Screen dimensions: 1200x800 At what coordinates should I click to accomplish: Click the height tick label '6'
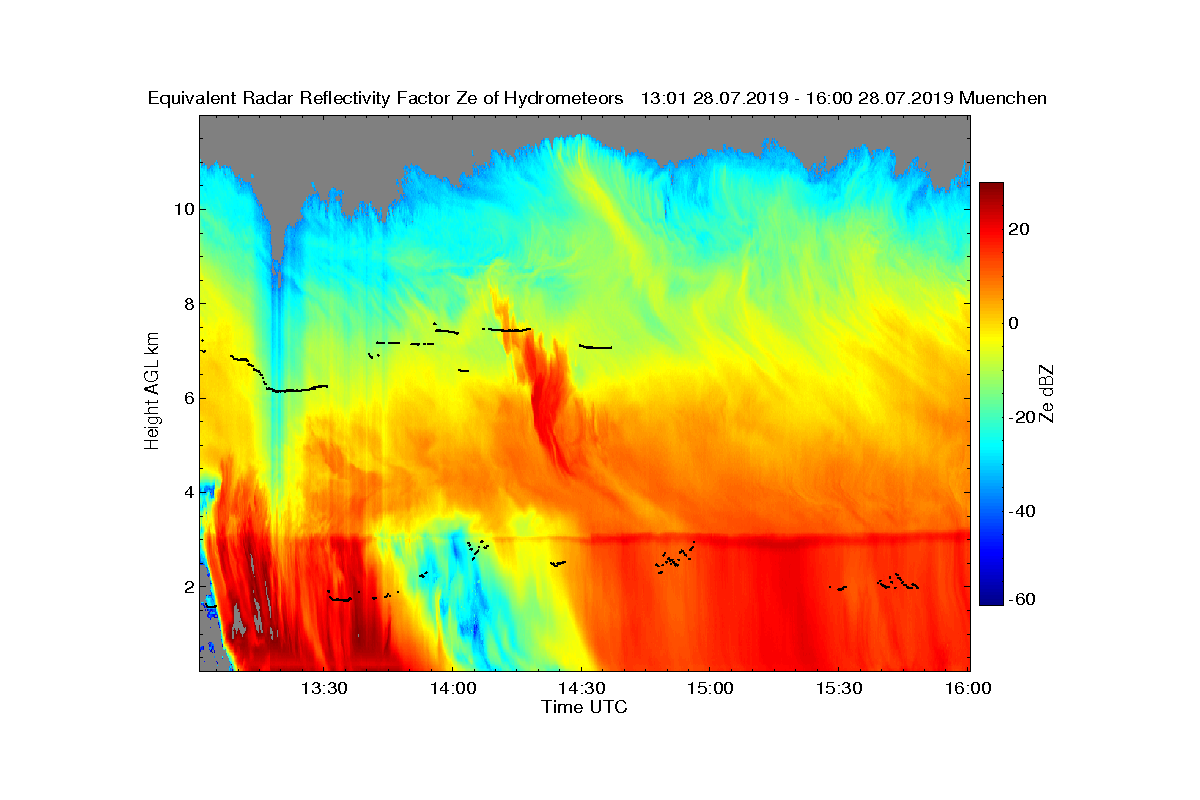click(188, 398)
